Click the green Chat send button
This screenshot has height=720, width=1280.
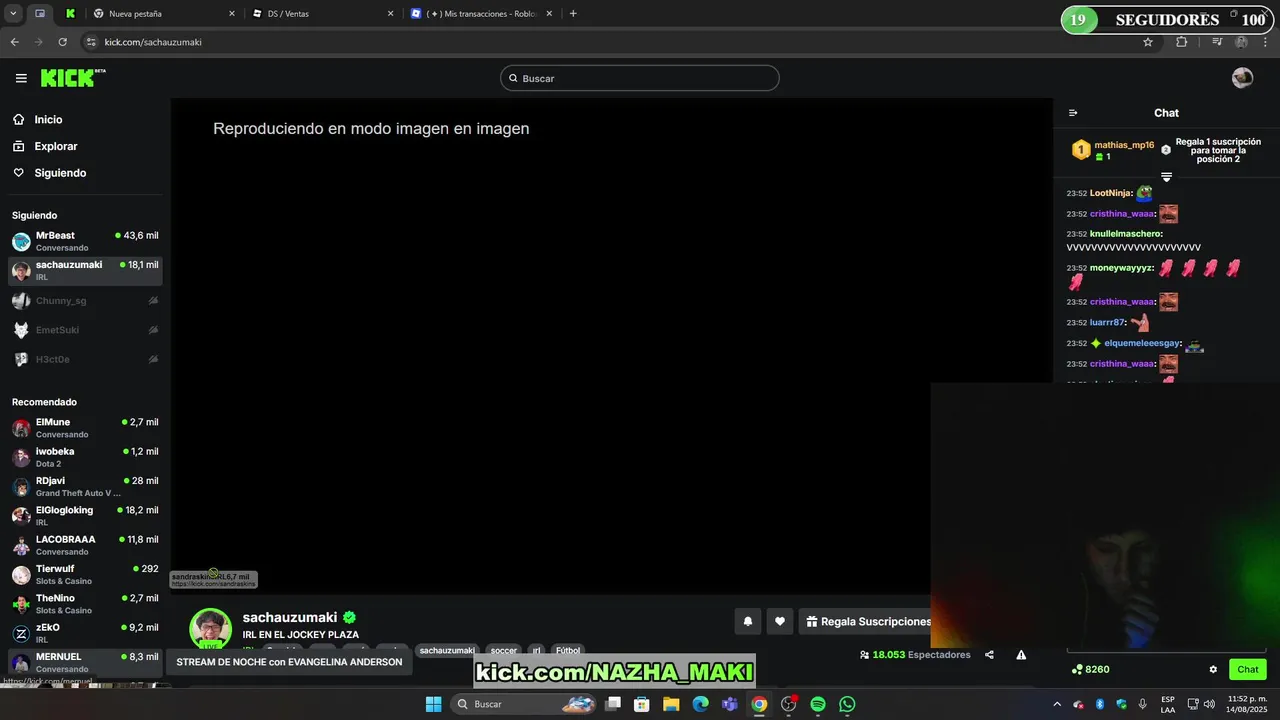pos(1248,669)
